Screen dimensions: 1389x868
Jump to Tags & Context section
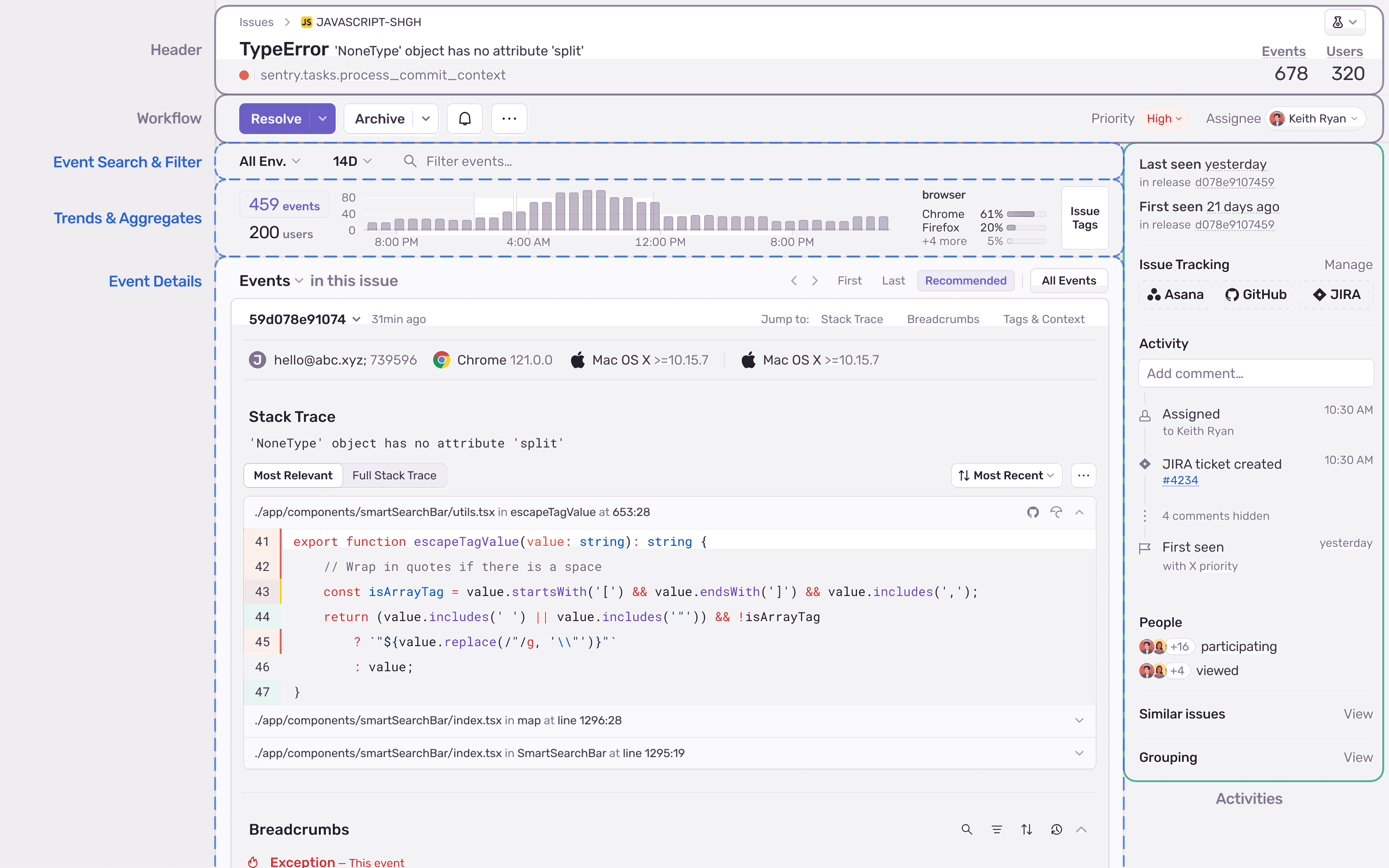[x=1044, y=319]
